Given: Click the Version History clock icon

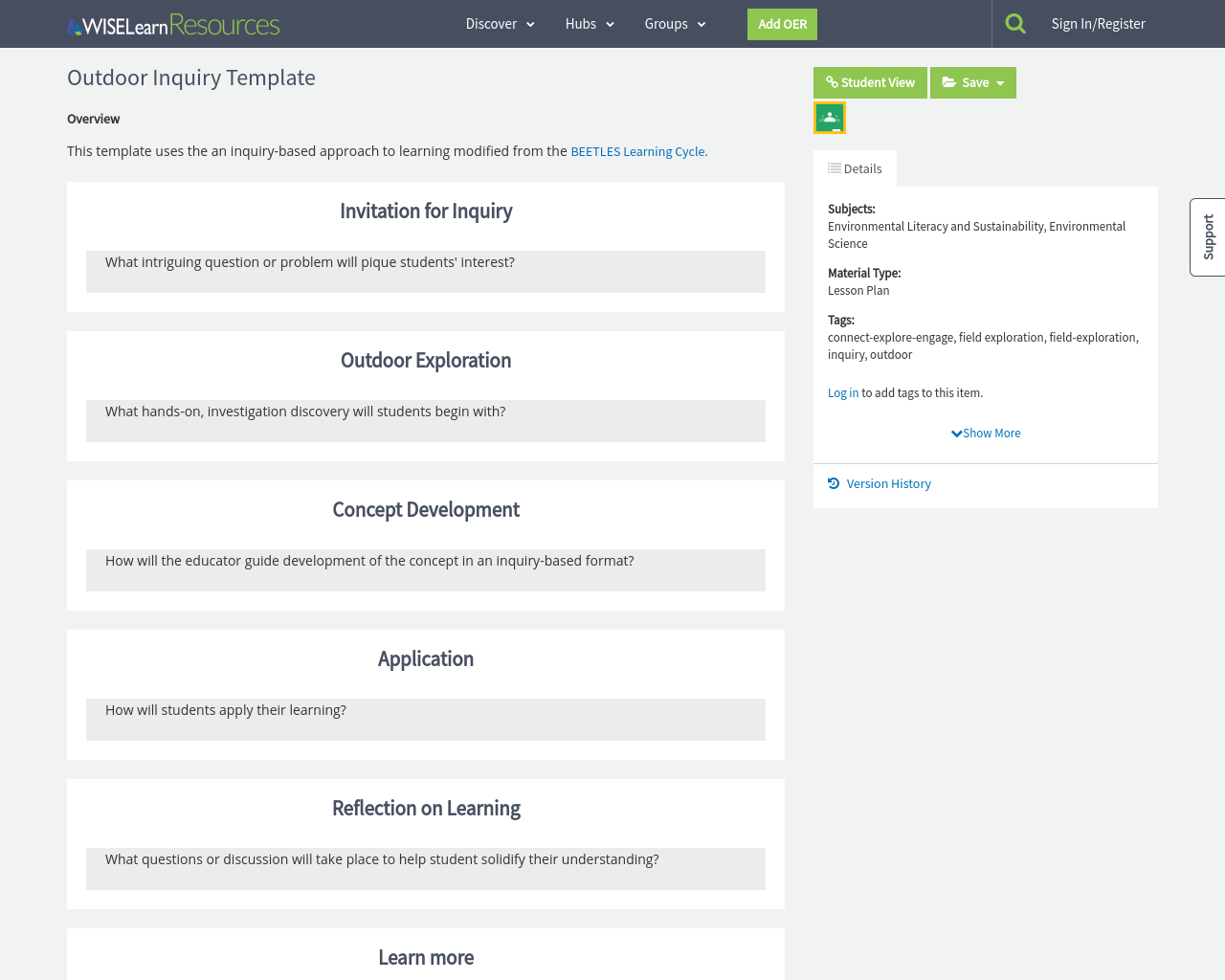Looking at the screenshot, I should click(x=834, y=483).
